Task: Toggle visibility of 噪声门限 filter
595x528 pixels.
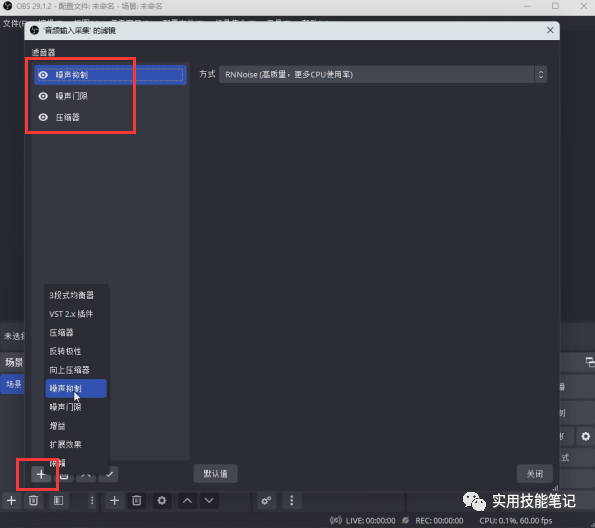Action: 43,96
